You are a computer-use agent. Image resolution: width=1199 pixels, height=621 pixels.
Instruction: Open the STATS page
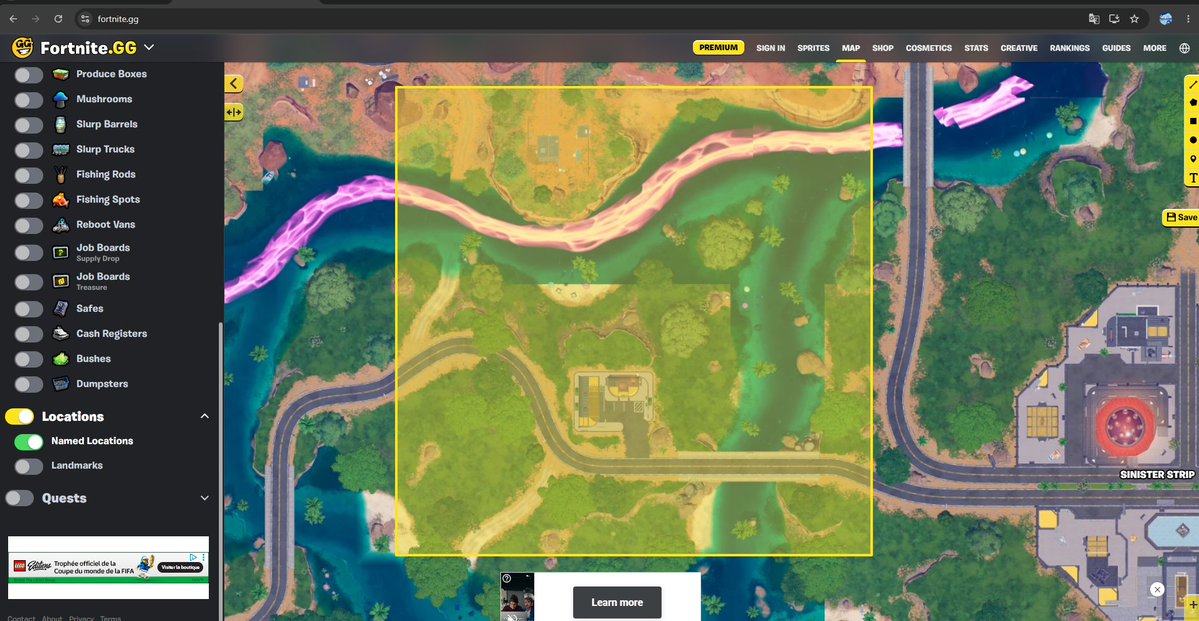point(976,47)
